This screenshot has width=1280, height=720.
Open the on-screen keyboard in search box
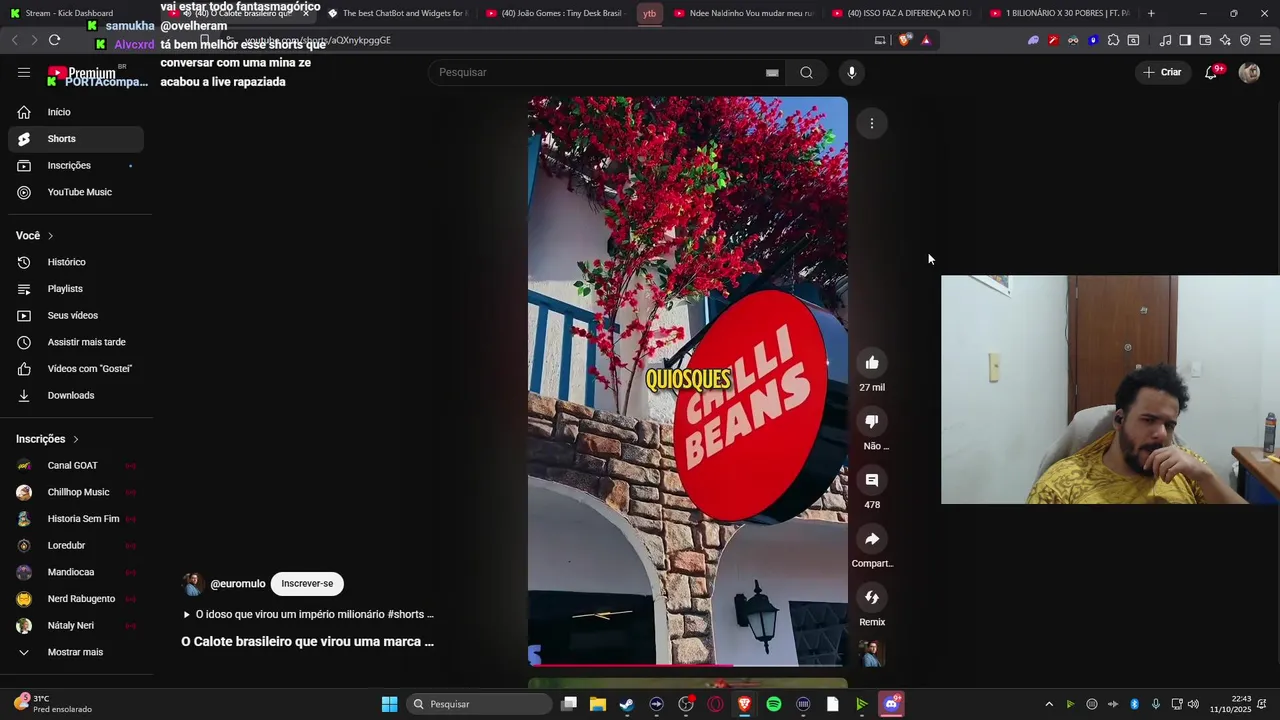click(x=772, y=72)
